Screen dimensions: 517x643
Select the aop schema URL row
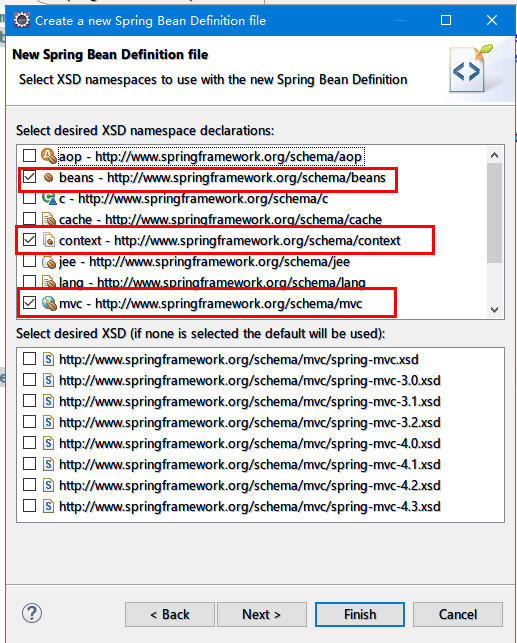pyautogui.click(x=211, y=156)
